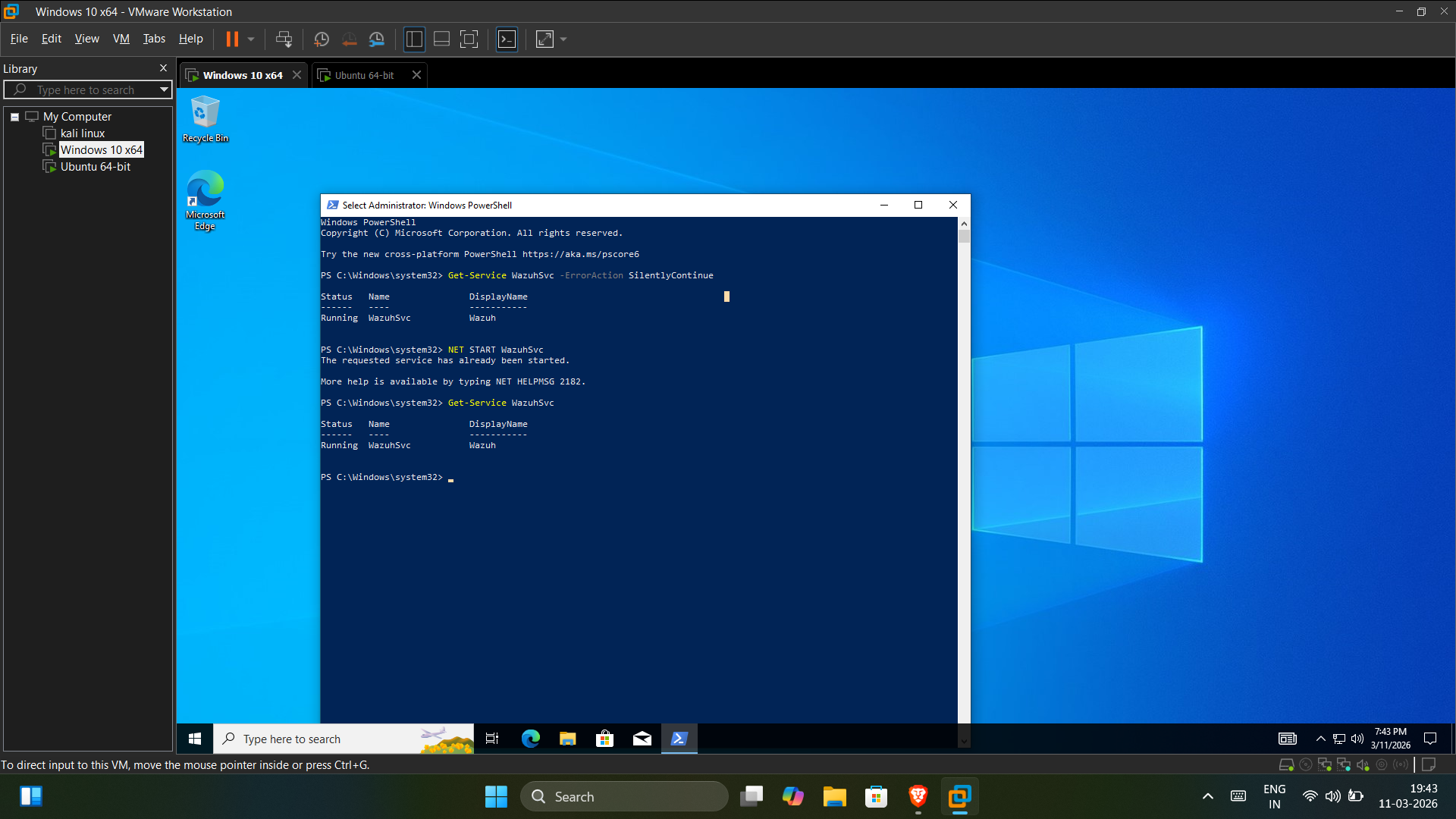Click VMware message log note icon
The height and width of the screenshot is (819, 1456).
tap(1429, 764)
